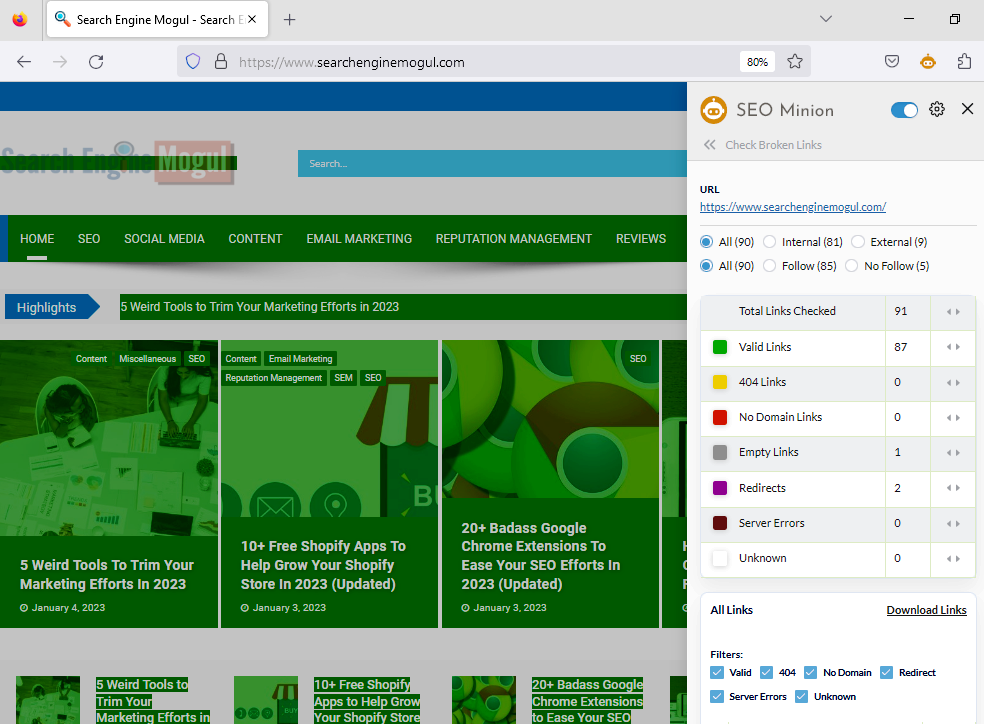Uncheck the 404 filter checkbox

coord(768,672)
